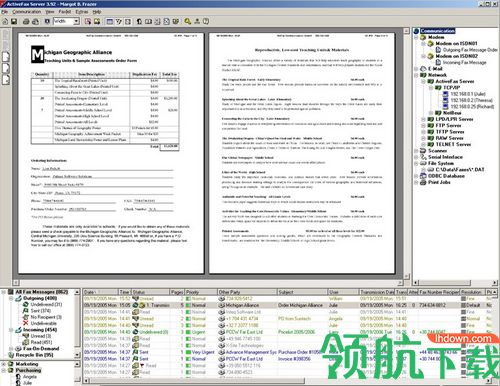Click the red document toolbar icon after zoom box

[88, 21]
